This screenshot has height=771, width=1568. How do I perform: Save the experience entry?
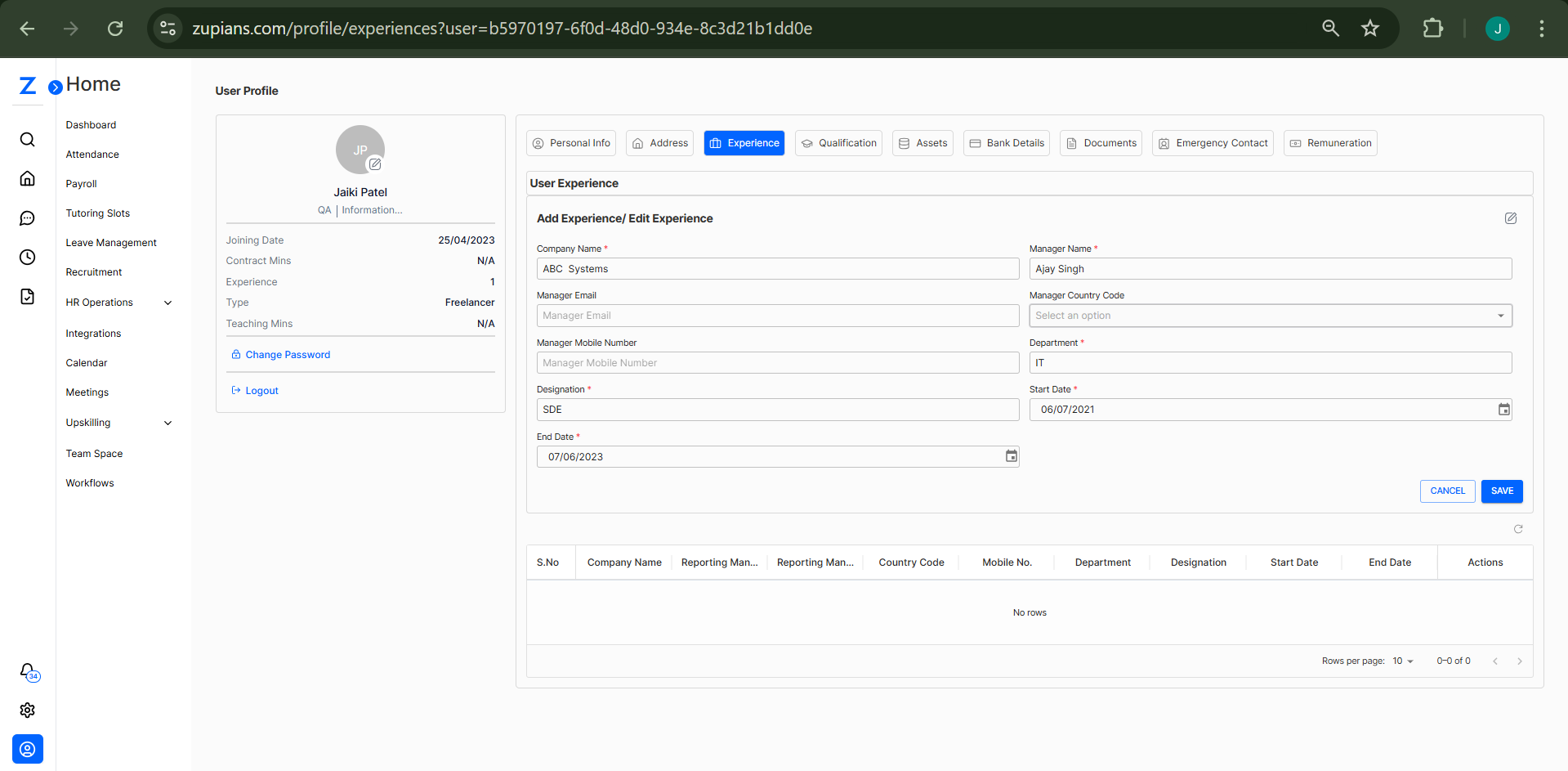click(1501, 491)
